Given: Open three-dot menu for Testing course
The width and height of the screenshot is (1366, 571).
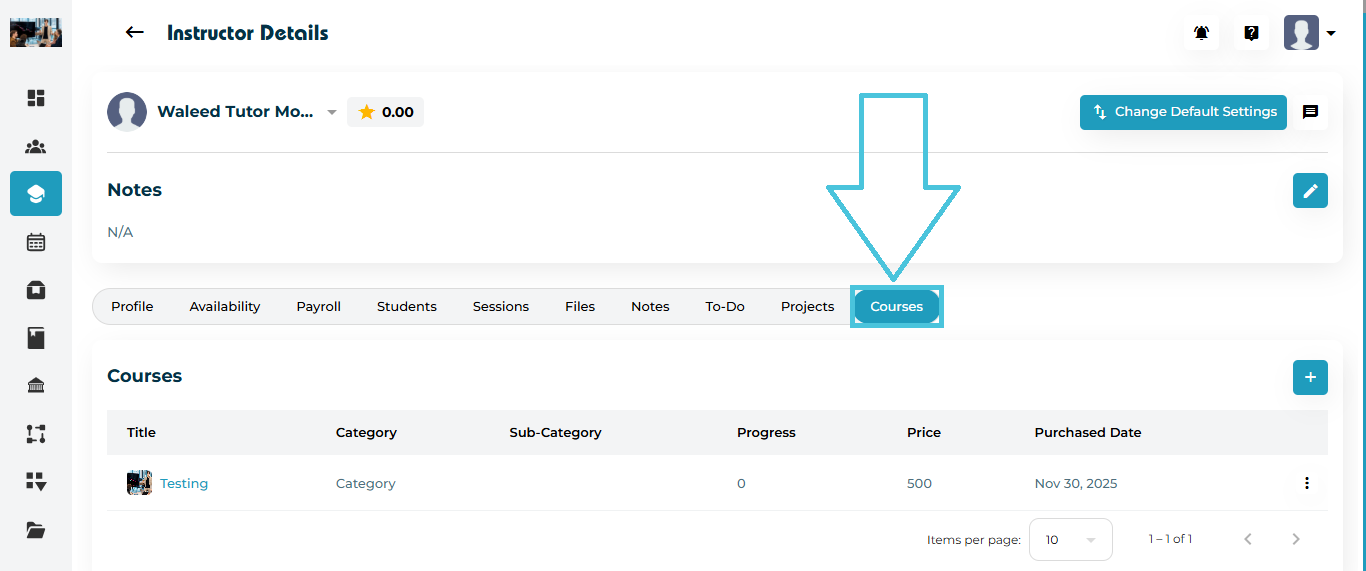Looking at the screenshot, I should coord(1306,483).
